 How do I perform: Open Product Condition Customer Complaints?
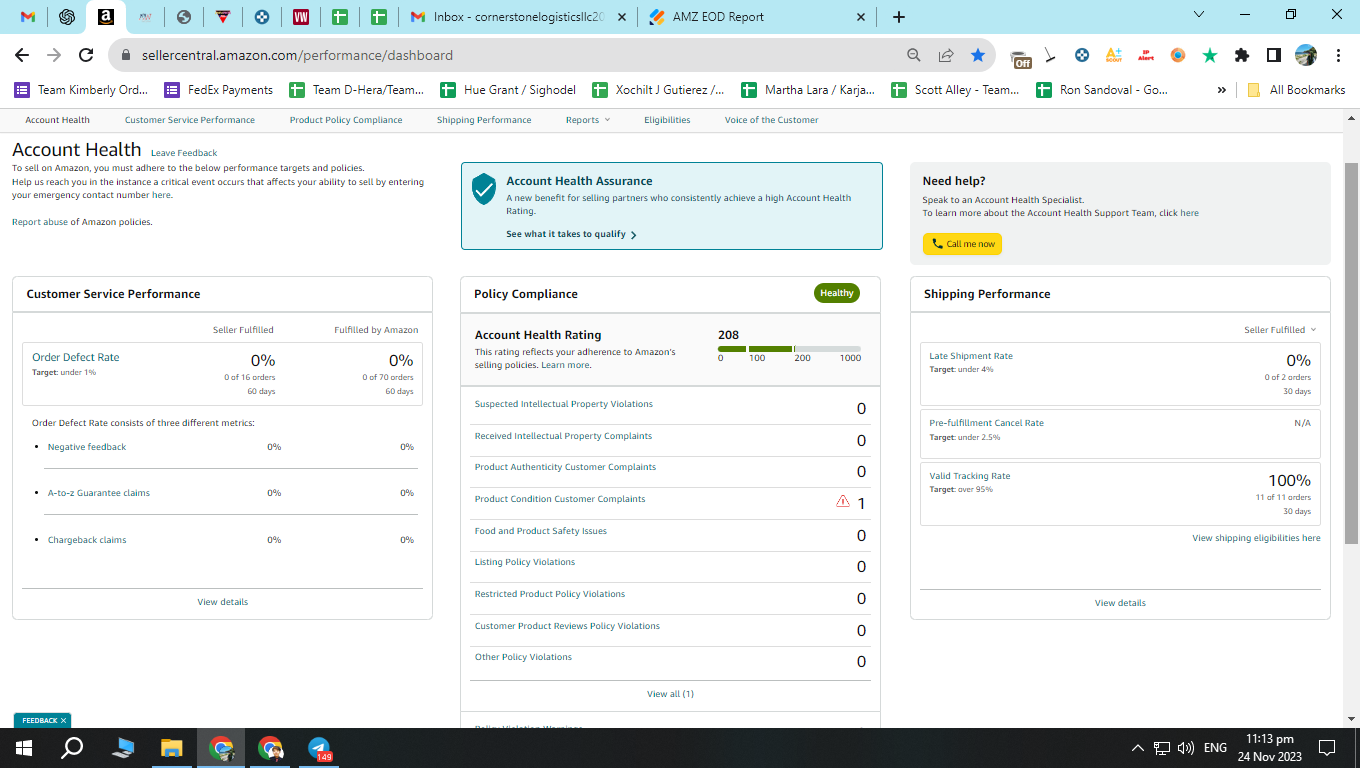click(x=560, y=499)
